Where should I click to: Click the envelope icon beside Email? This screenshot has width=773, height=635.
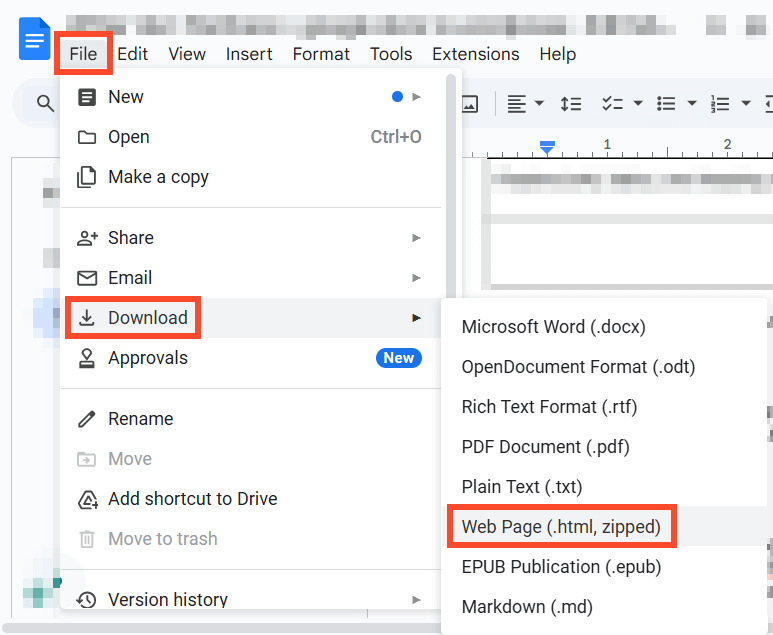pyautogui.click(x=87, y=278)
